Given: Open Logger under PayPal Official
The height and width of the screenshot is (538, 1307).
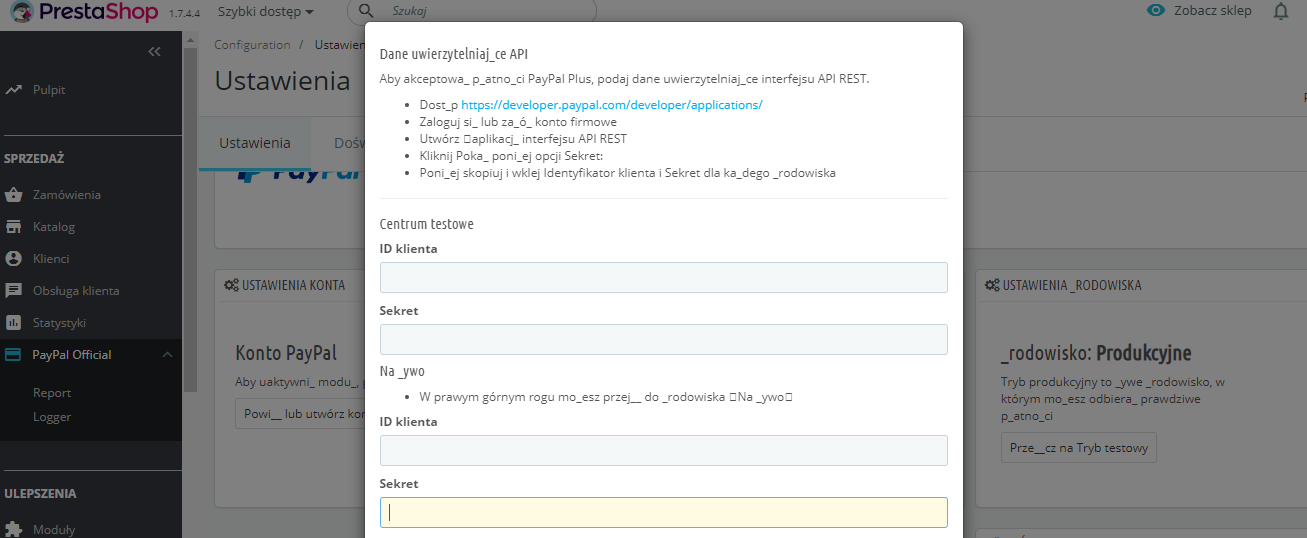Looking at the screenshot, I should click(x=52, y=417).
